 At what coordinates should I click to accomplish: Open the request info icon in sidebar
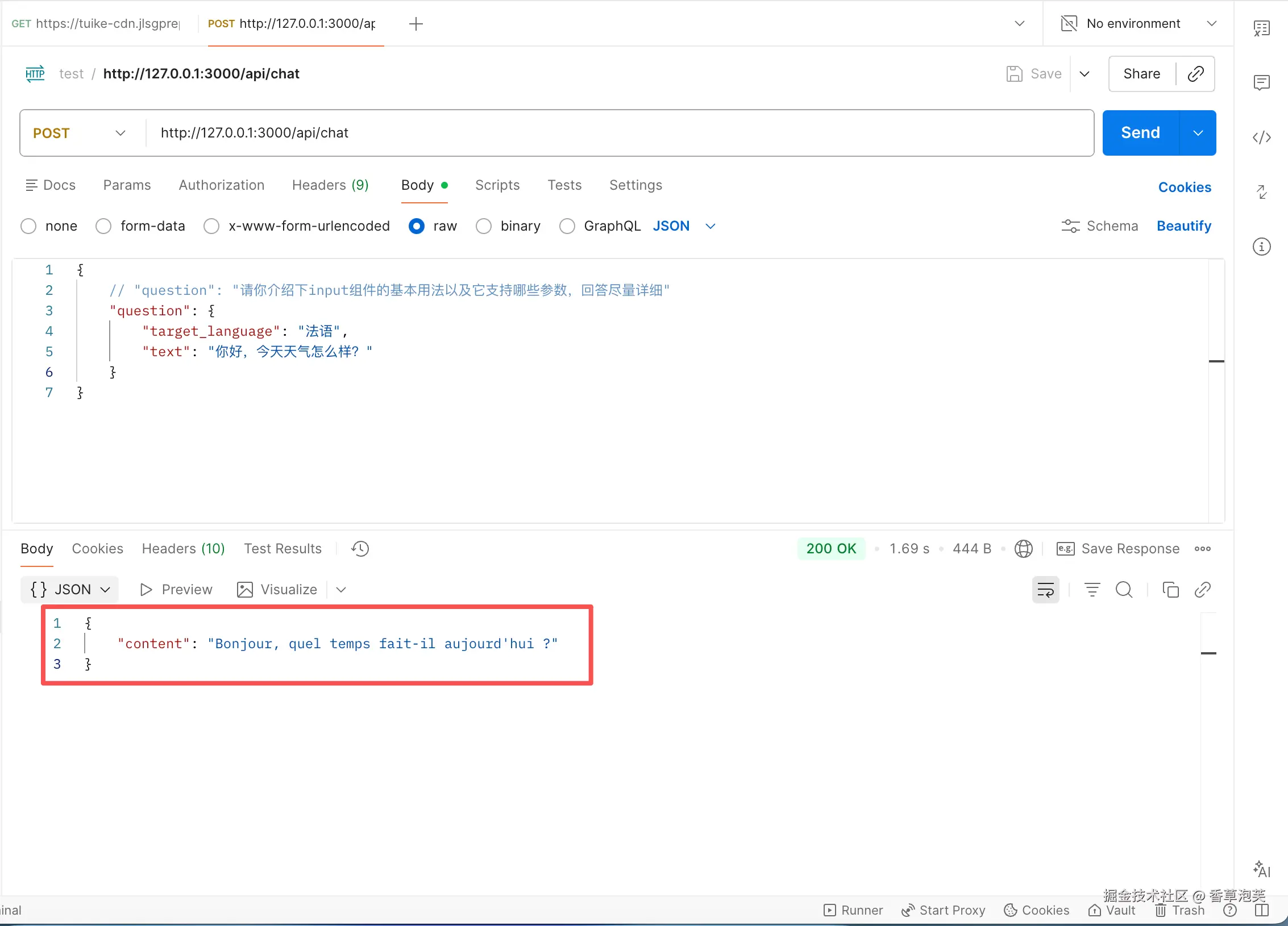(1261, 247)
